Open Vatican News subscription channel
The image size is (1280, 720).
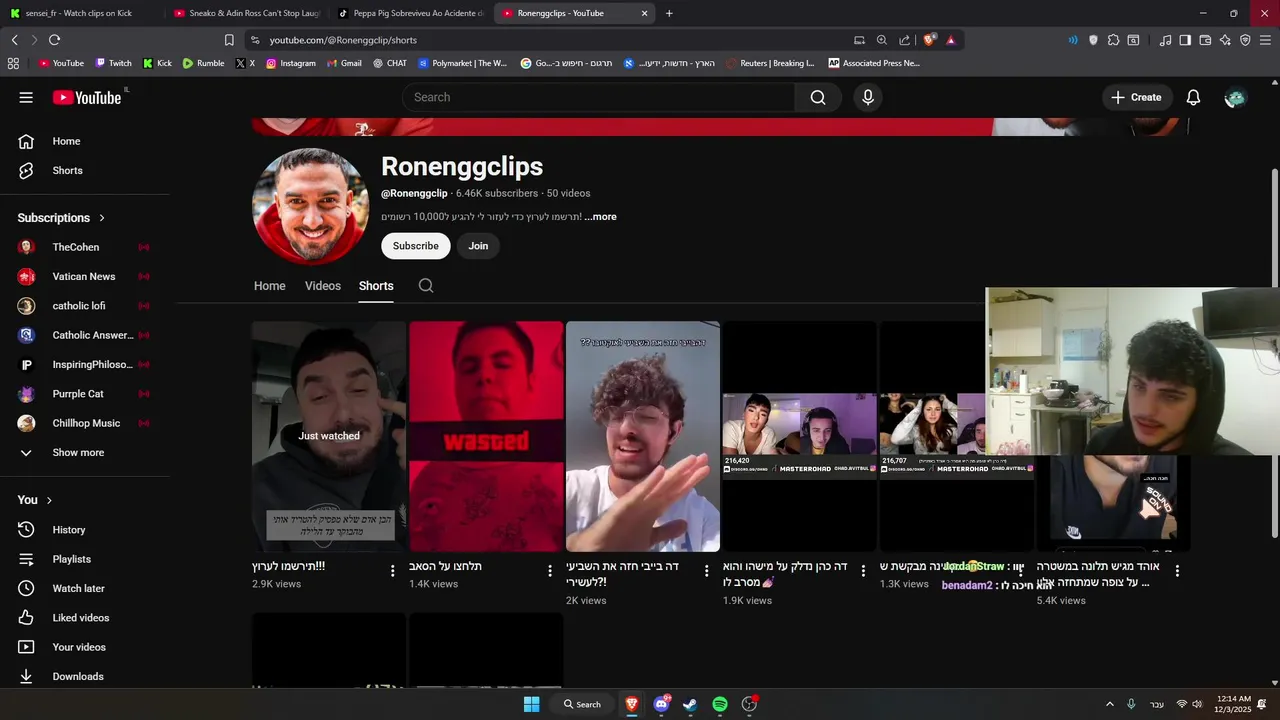(x=85, y=276)
